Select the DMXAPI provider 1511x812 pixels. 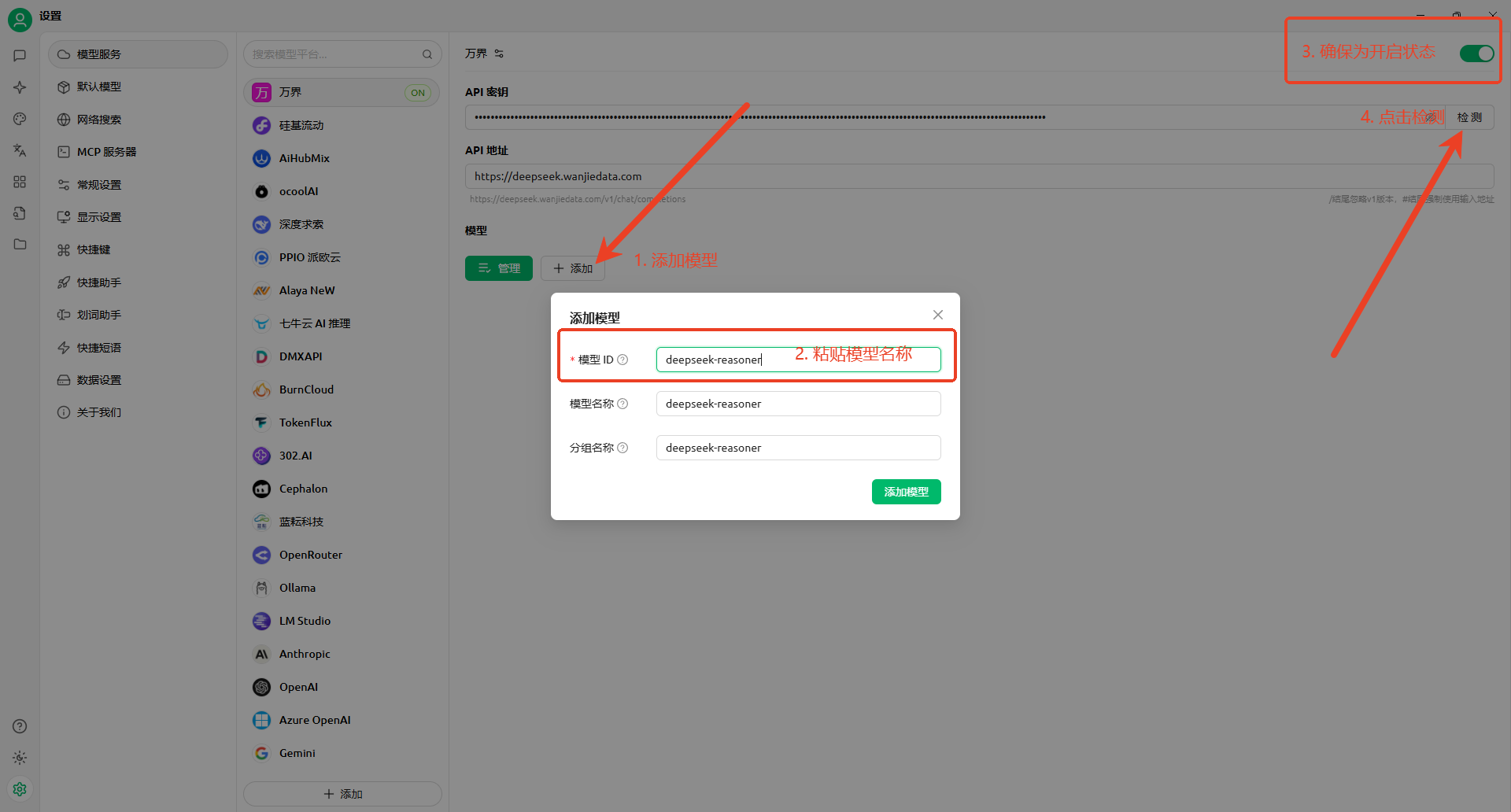[342, 356]
